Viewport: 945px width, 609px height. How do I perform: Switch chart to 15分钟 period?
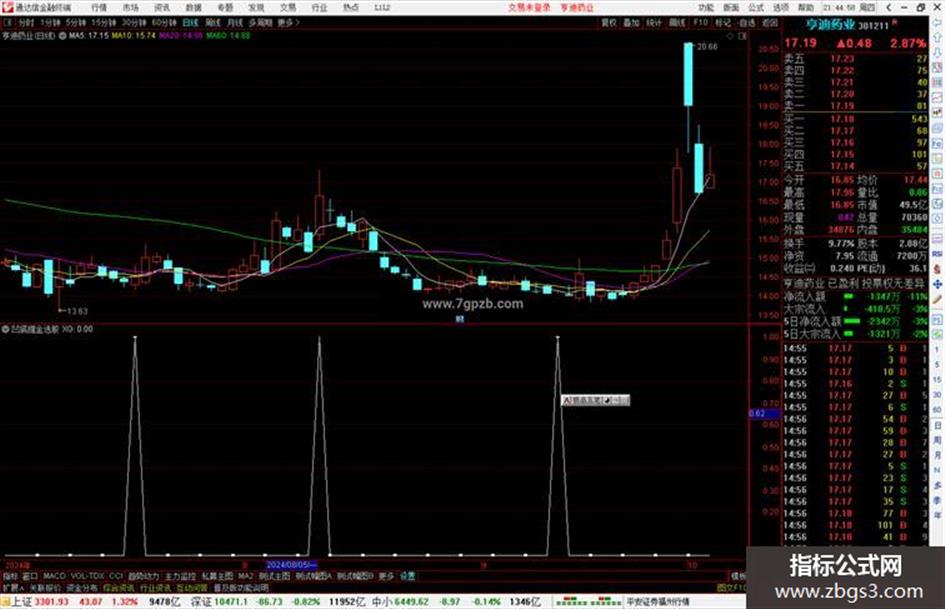[104, 22]
